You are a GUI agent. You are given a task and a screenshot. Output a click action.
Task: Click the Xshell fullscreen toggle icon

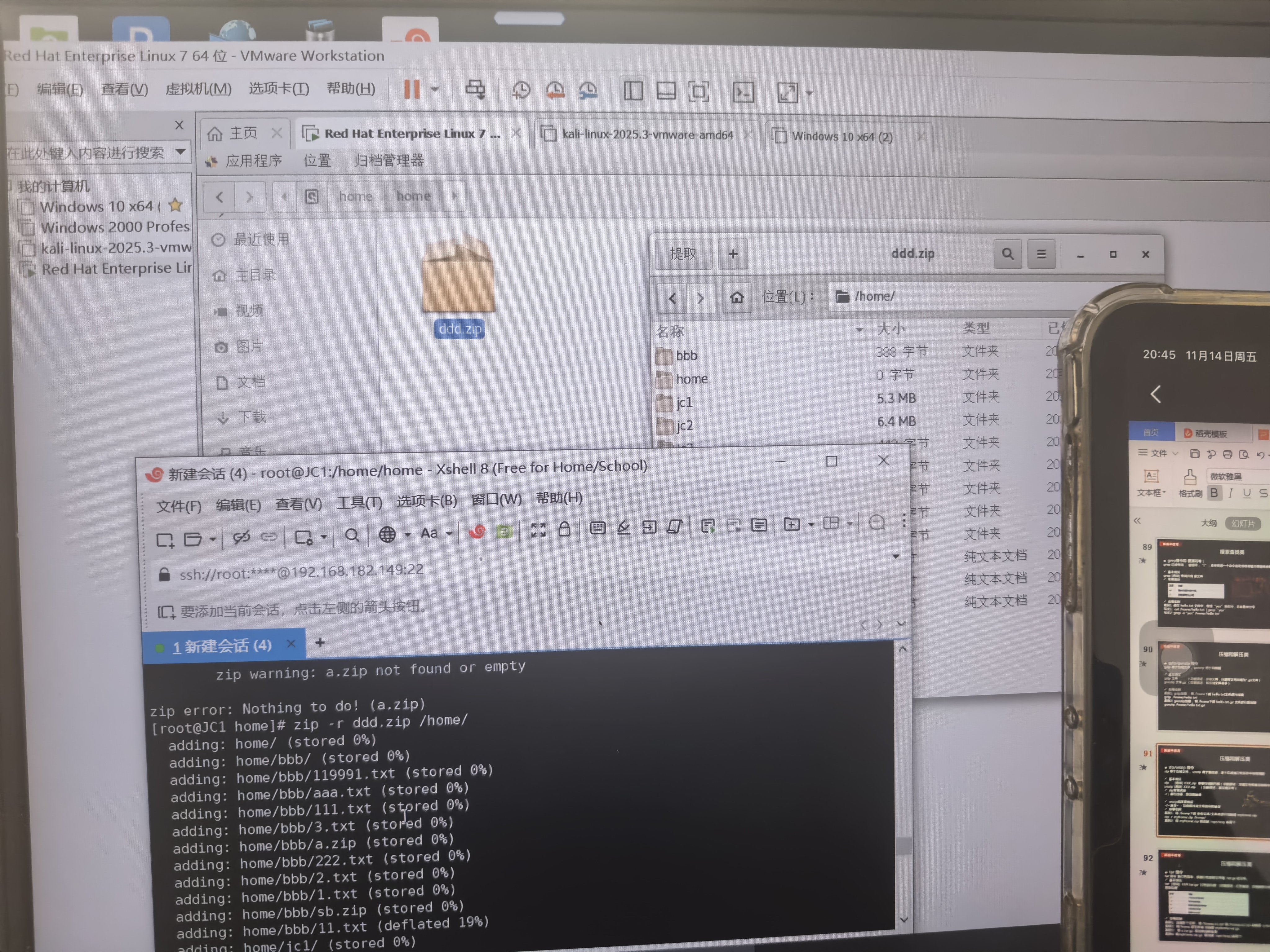click(538, 530)
